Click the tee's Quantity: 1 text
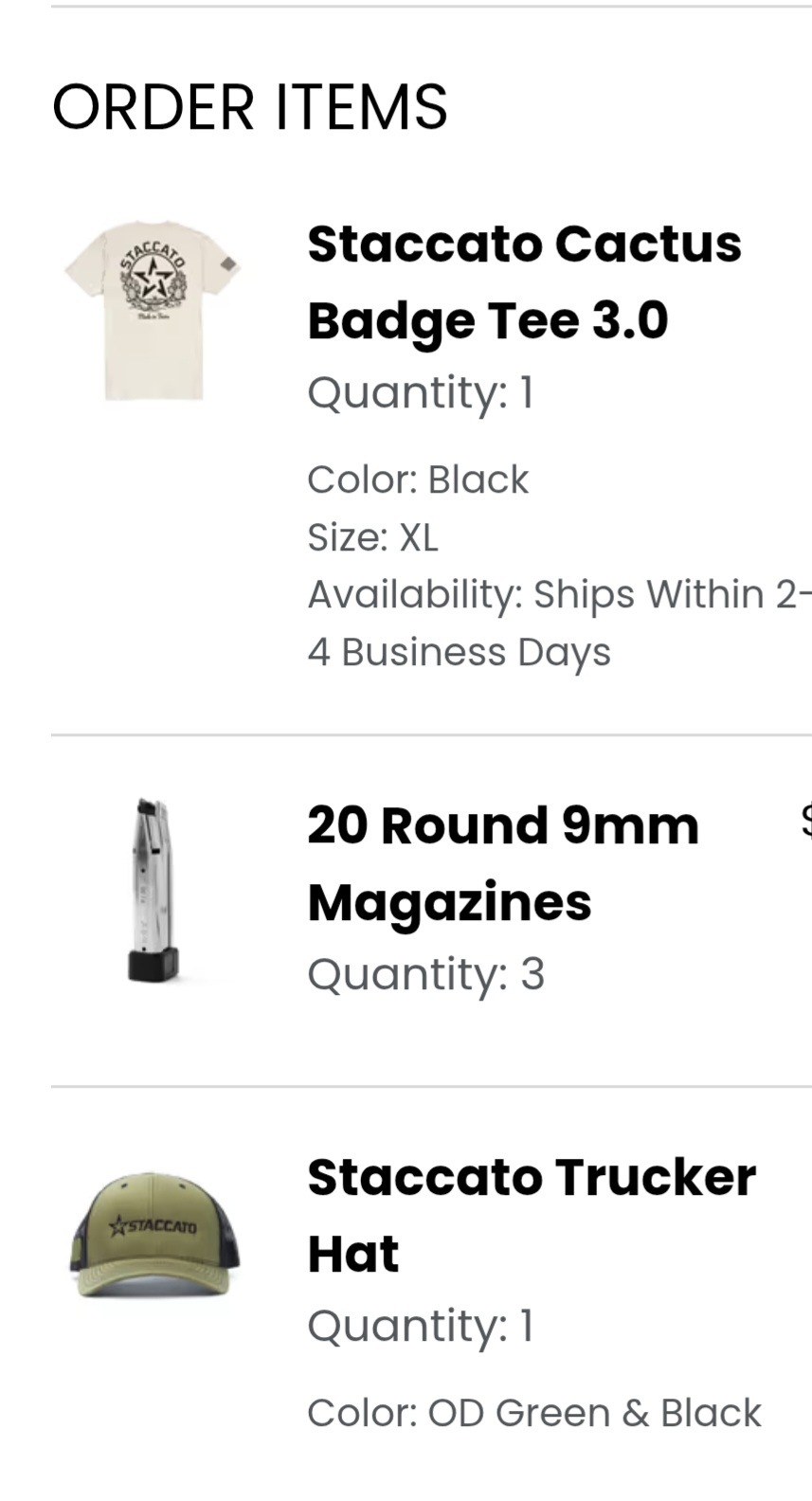The height and width of the screenshot is (1501, 812). click(421, 392)
